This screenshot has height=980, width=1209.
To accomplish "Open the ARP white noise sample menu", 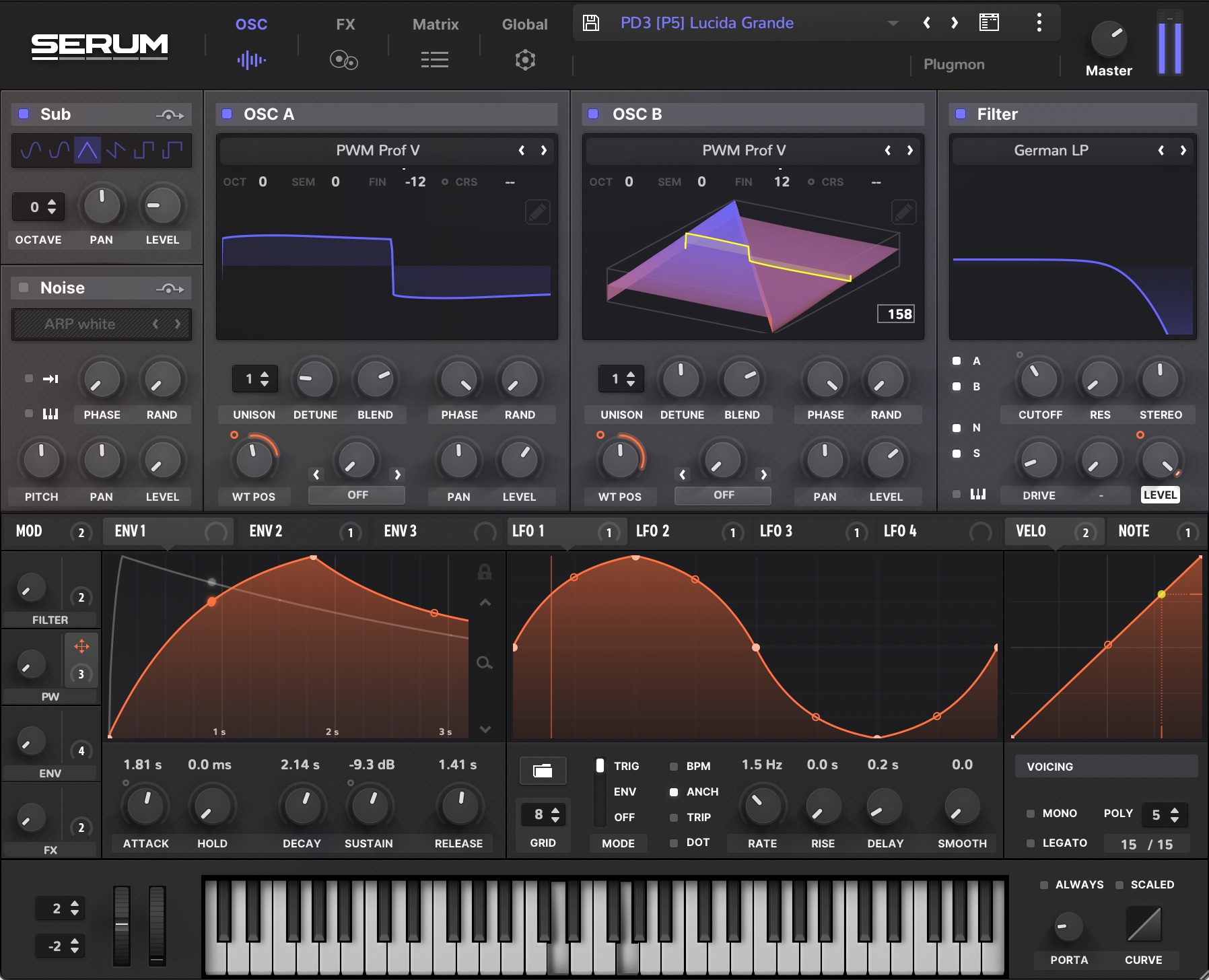I will (x=80, y=324).
